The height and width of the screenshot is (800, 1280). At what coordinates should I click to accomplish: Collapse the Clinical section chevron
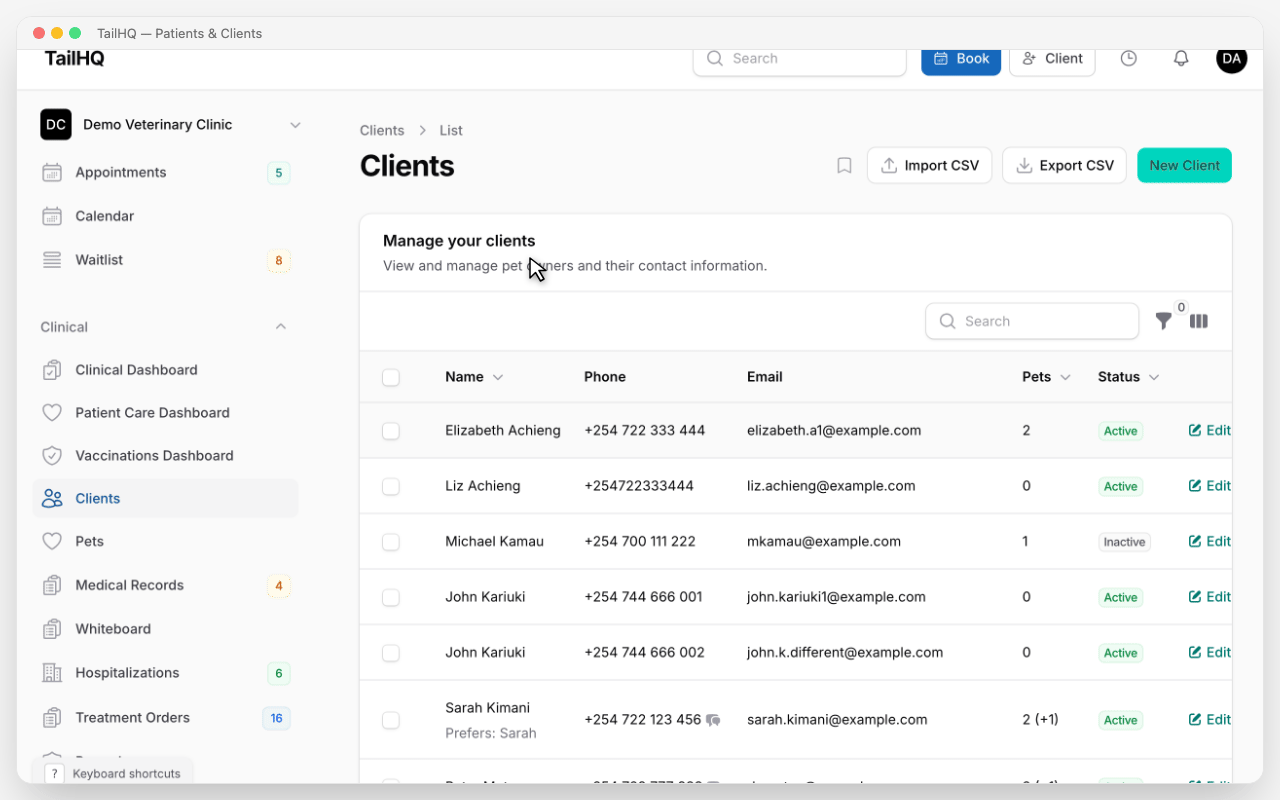coord(280,326)
